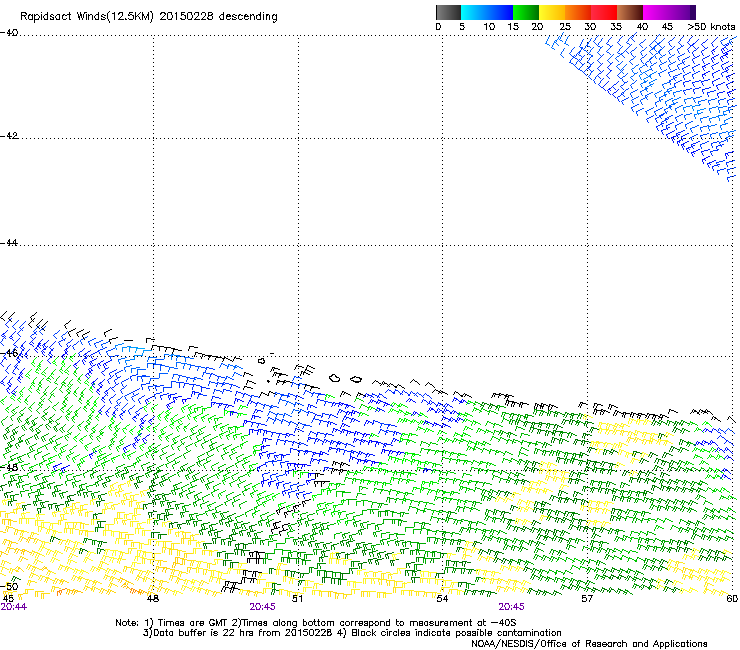The width and height of the screenshot is (740, 650).
Task: Click the "57" longitude axis label
Action: pyautogui.click(x=587, y=599)
